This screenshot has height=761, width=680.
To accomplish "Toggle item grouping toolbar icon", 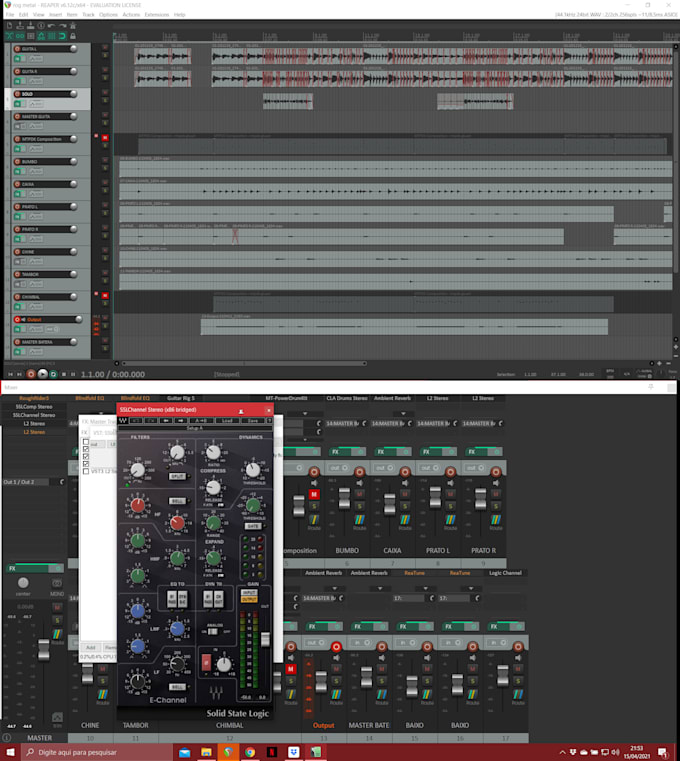I will [20, 36].
